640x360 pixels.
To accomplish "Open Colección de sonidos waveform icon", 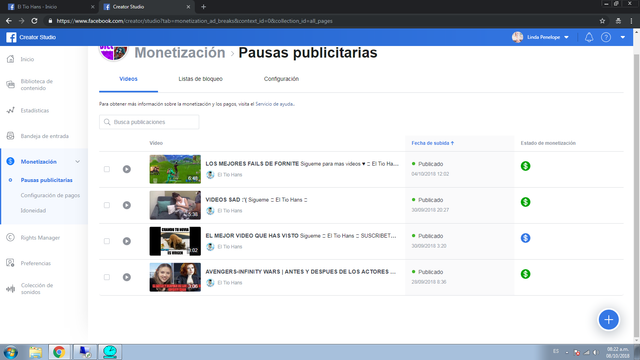I will tap(11, 289).
